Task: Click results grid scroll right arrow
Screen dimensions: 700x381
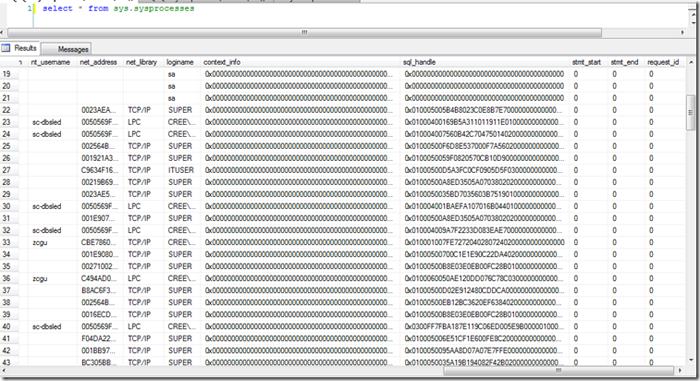Action: pos(680,371)
